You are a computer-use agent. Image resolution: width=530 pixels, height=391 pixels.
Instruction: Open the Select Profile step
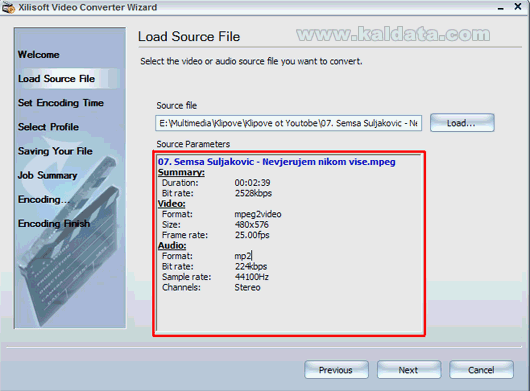(48, 127)
